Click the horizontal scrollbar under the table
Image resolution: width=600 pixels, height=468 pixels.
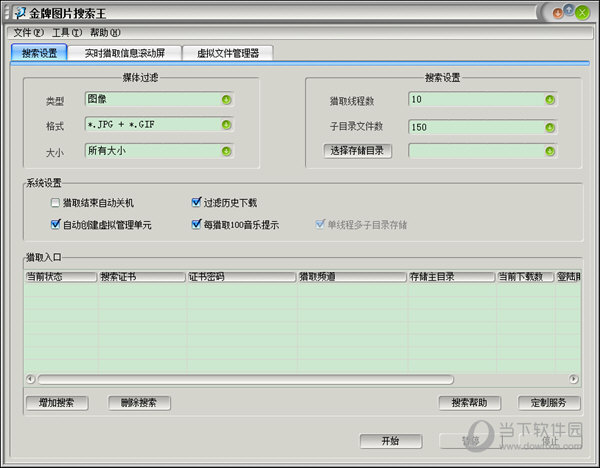click(300, 379)
